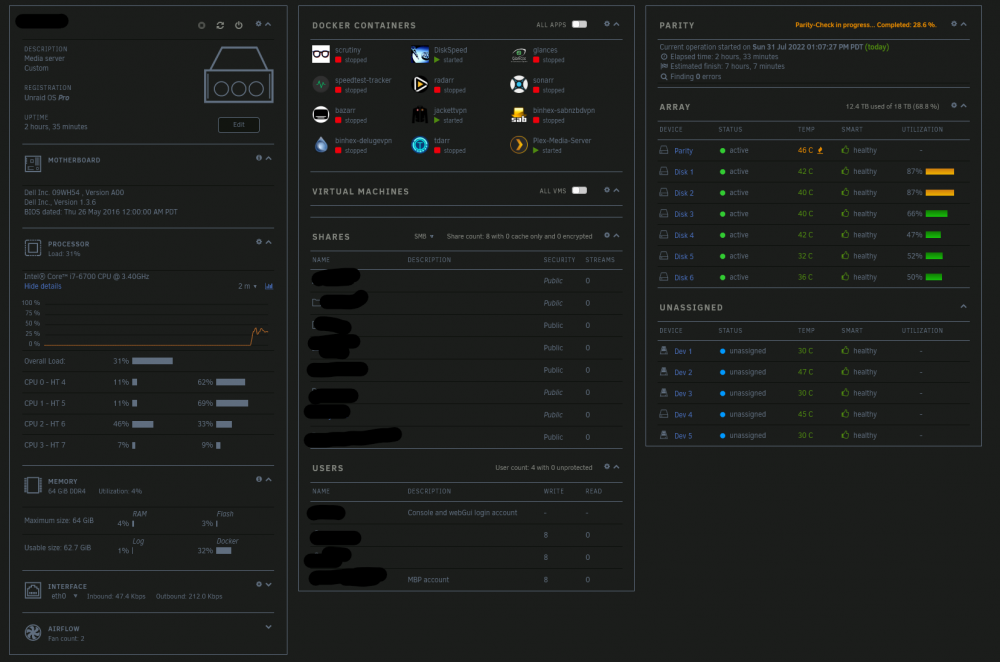The width and height of the screenshot is (1000, 662).
Task: Click the Motherboard info icon
Action: [259, 158]
